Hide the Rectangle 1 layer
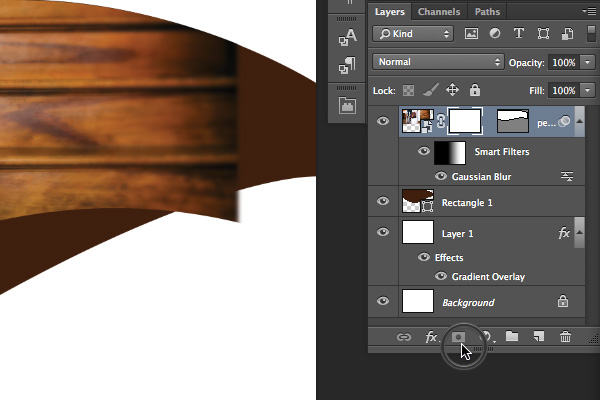 pyautogui.click(x=383, y=201)
